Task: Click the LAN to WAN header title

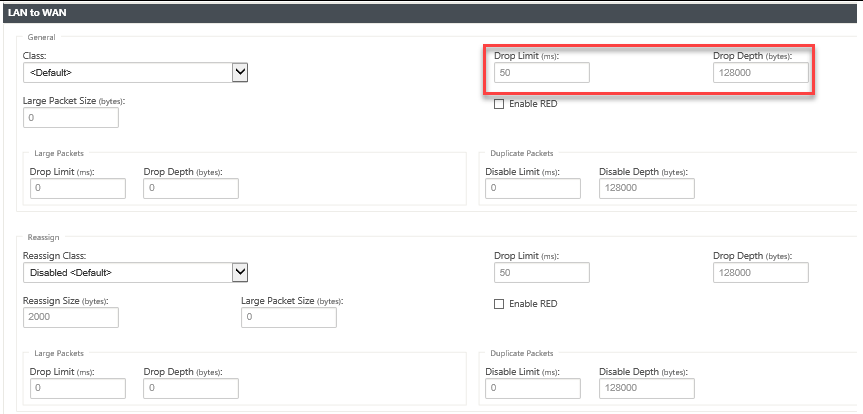Action: click(x=37, y=12)
